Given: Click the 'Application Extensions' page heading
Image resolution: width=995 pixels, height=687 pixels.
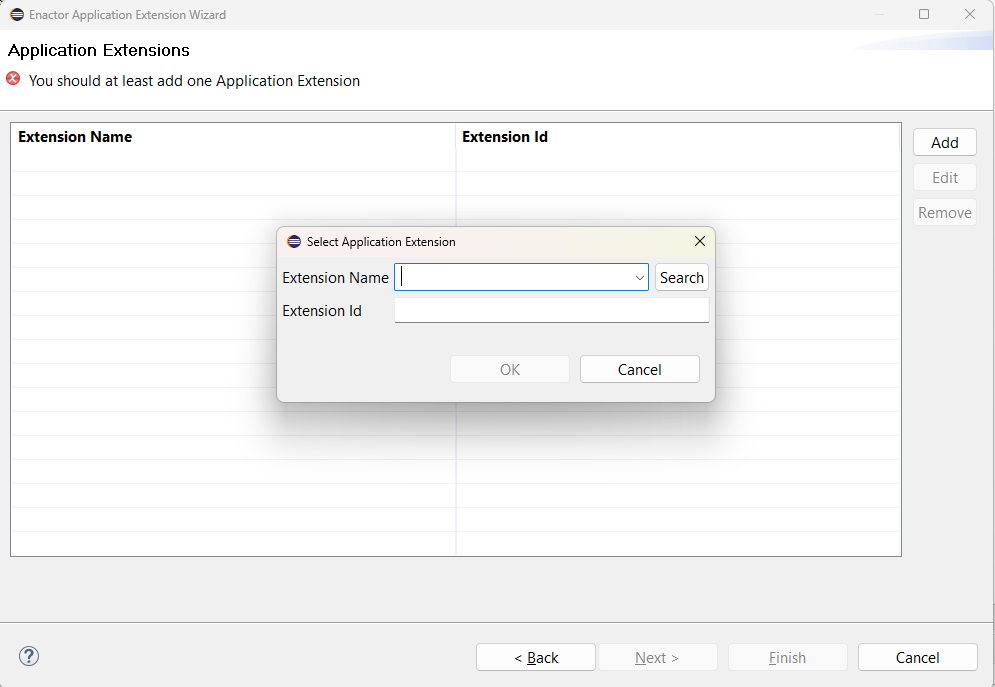Looking at the screenshot, I should click(x=98, y=50).
